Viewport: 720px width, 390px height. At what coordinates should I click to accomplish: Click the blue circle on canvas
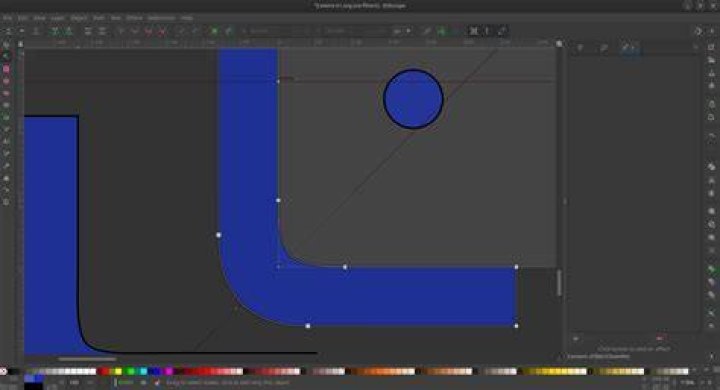tap(413, 99)
